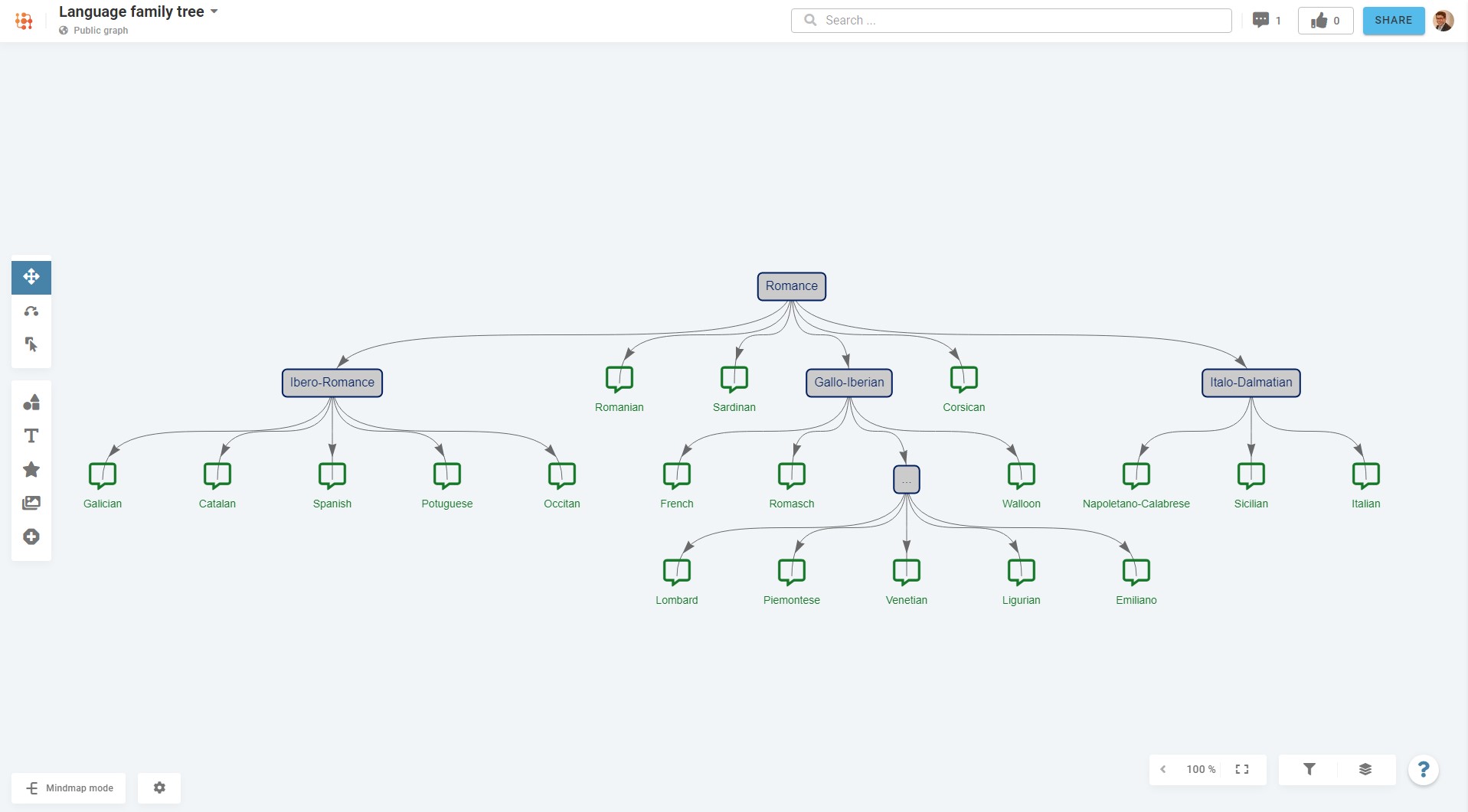
Task: Select the pan/move tool
Action: pyautogui.click(x=31, y=277)
